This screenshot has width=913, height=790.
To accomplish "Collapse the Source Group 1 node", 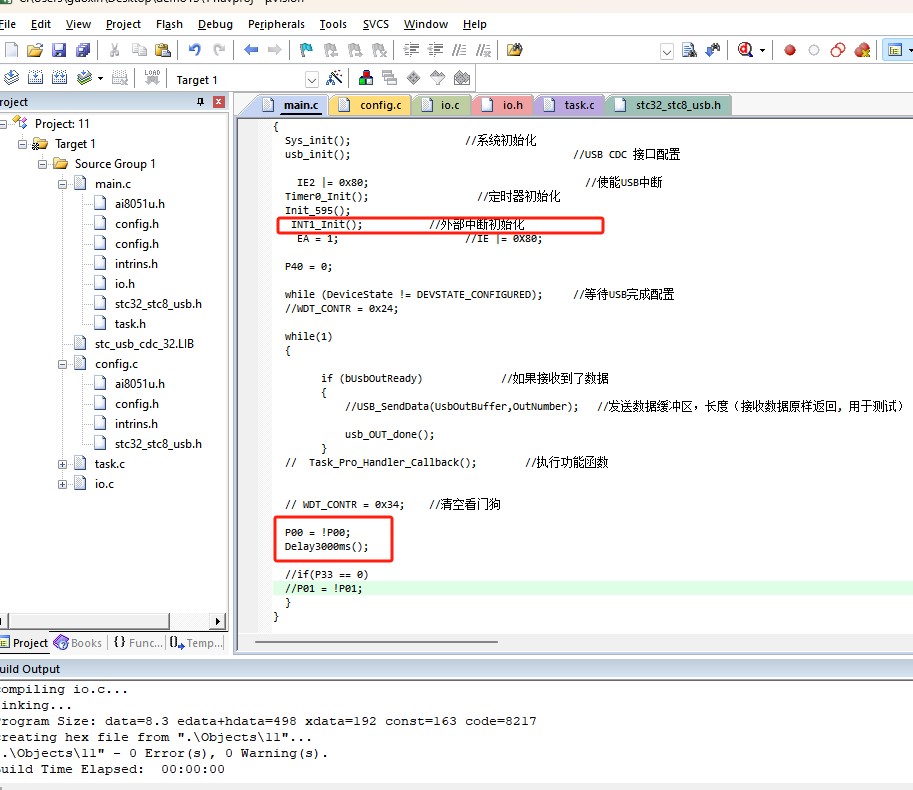I will point(42,164).
